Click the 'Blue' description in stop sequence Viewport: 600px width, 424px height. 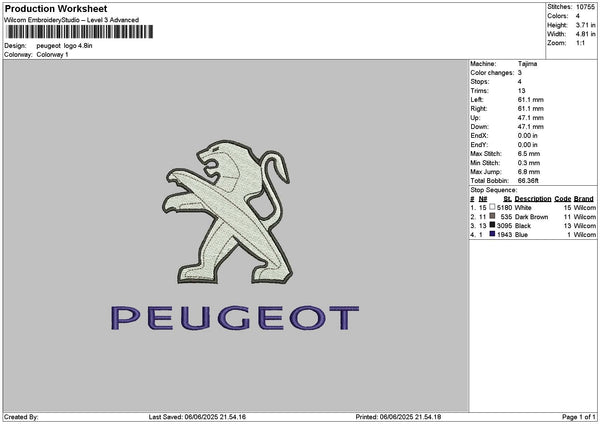click(x=521, y=235)
